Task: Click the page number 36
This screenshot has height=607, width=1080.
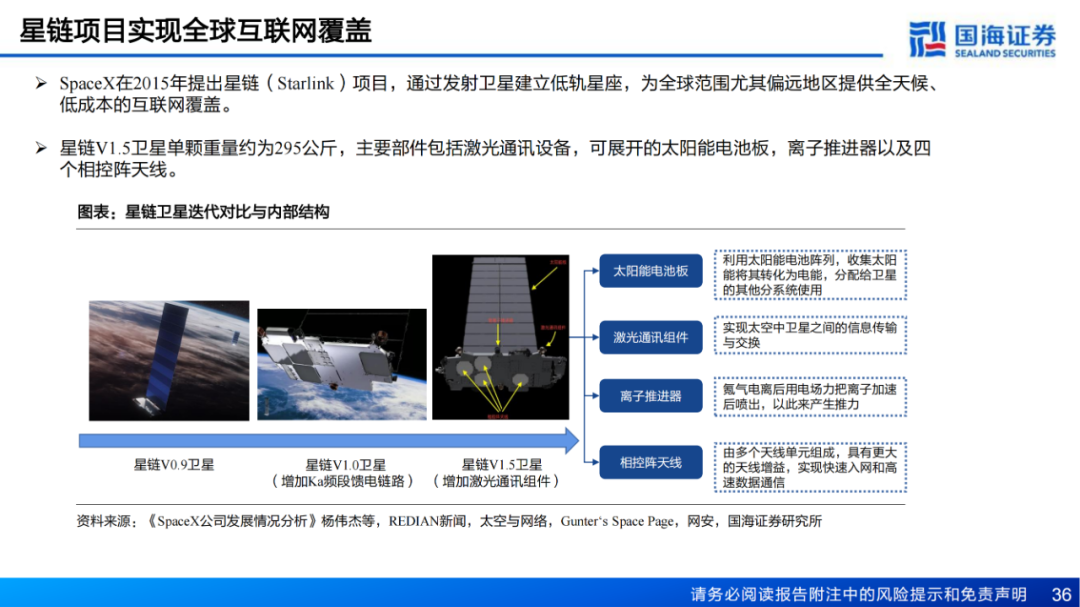Action: point(1061,594)
